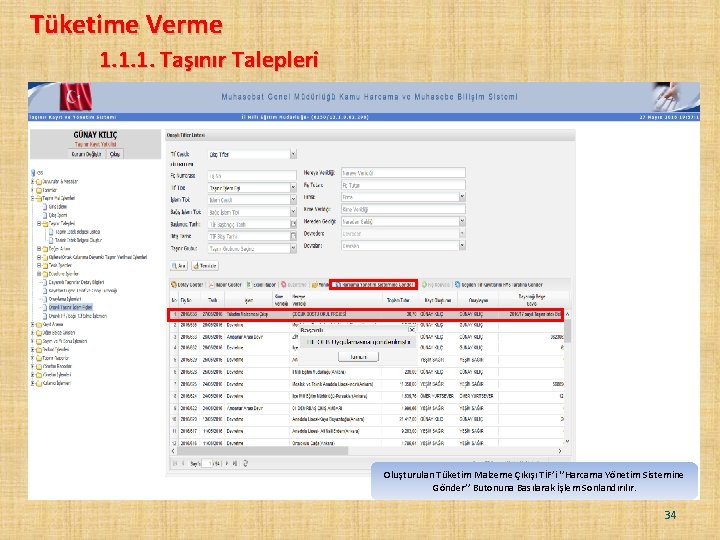The height and width of the screenshot is (540, 720).
Task: Click the table's vertical scrollbar up arrow
Action: click(x=567, y=314)
